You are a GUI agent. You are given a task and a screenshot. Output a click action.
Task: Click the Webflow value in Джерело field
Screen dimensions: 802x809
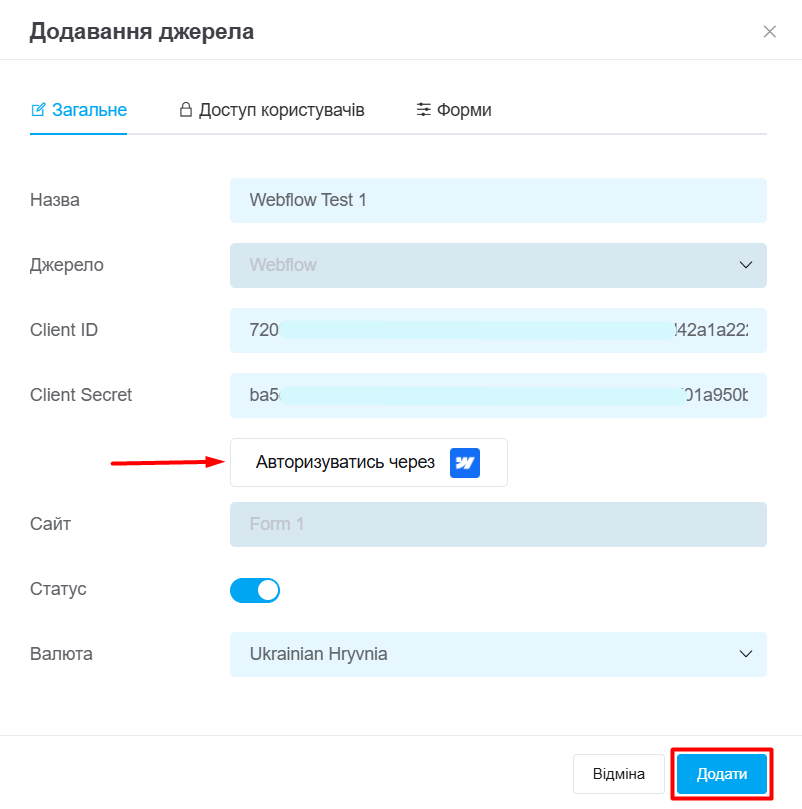283,265
